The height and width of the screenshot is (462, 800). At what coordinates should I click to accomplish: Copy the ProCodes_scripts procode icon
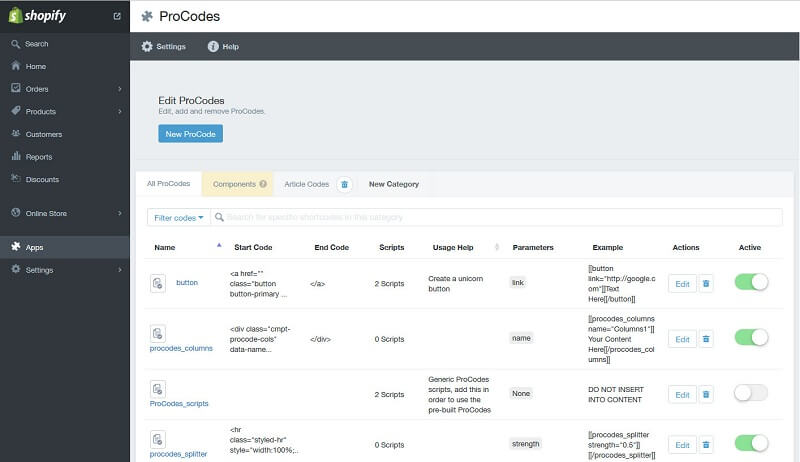pyautogui.click(x=158, y=389)
